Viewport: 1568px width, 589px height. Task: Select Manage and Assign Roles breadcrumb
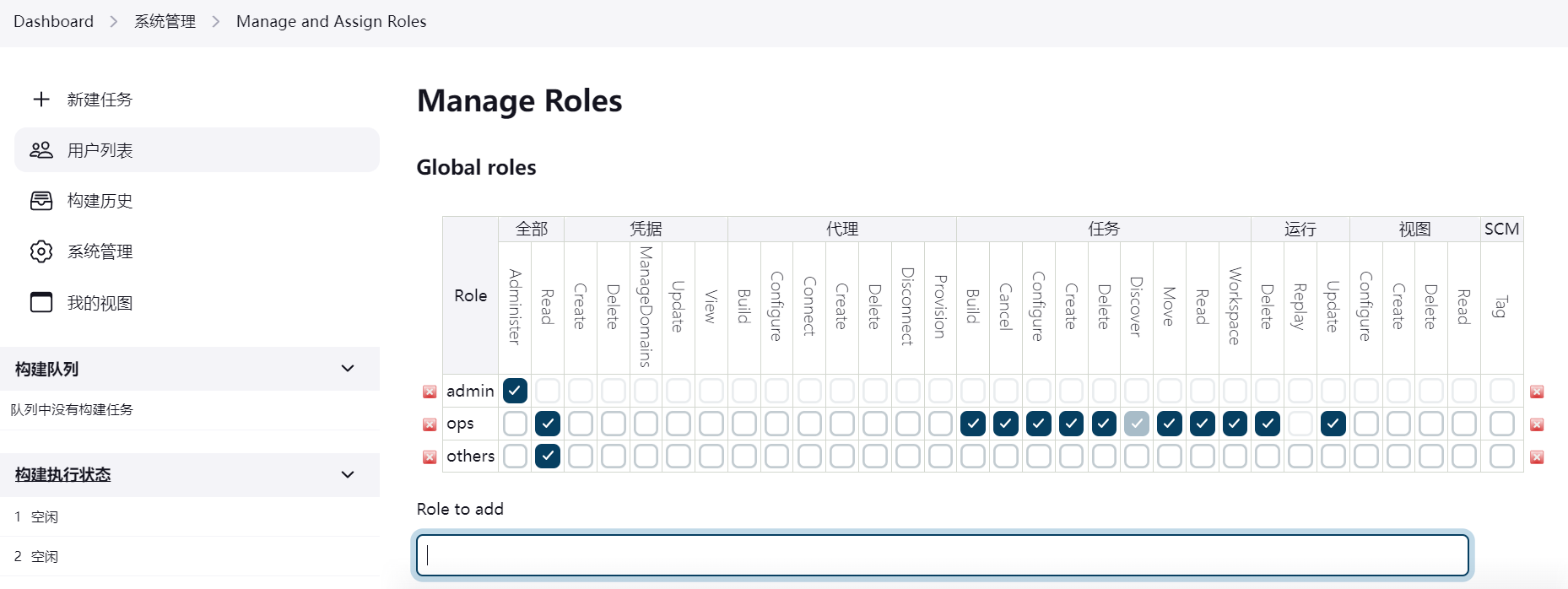[x=331, y=22]
